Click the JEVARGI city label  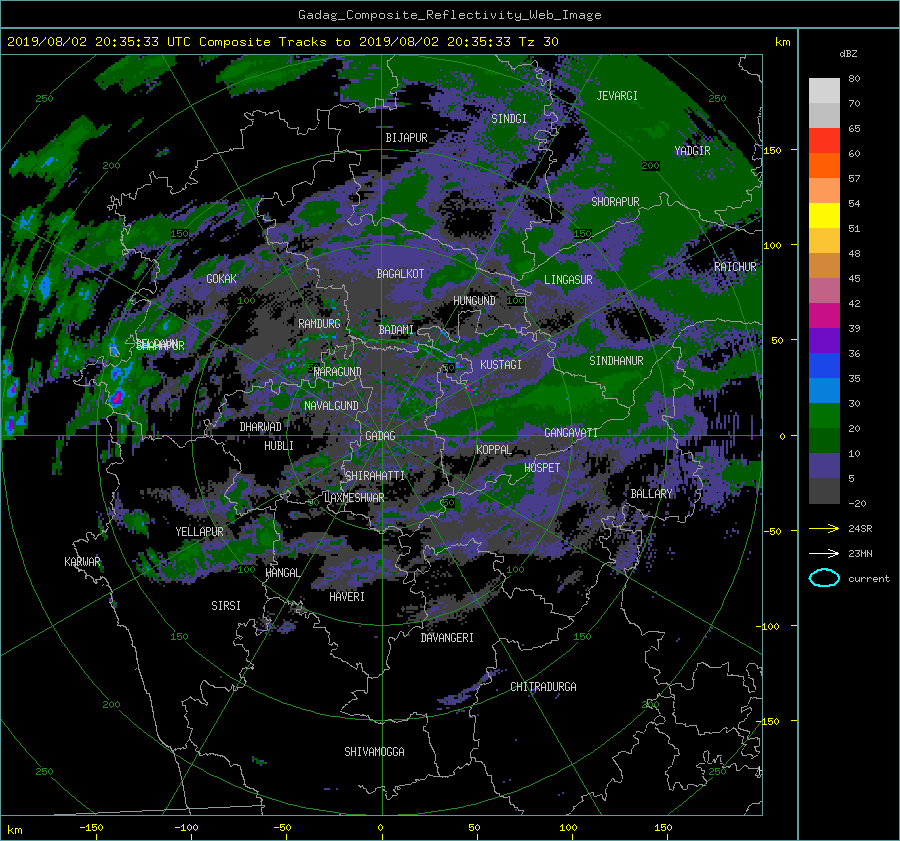(x=617, y=96)
